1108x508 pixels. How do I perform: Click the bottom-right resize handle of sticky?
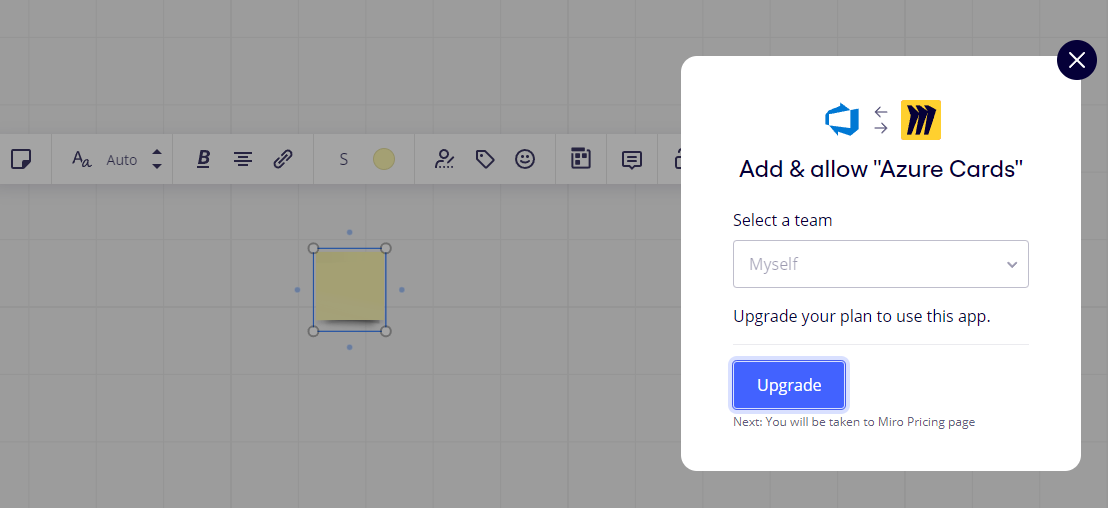(x=386, y=331)
